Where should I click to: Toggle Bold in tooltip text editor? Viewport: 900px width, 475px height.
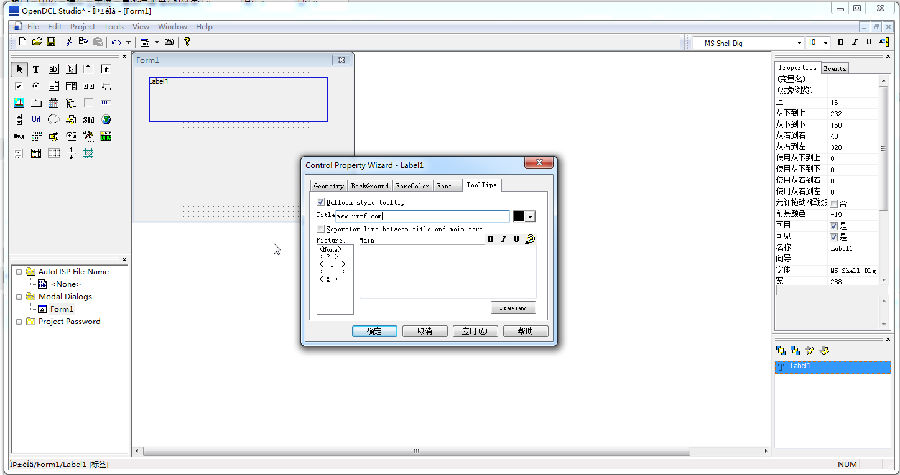490,239
